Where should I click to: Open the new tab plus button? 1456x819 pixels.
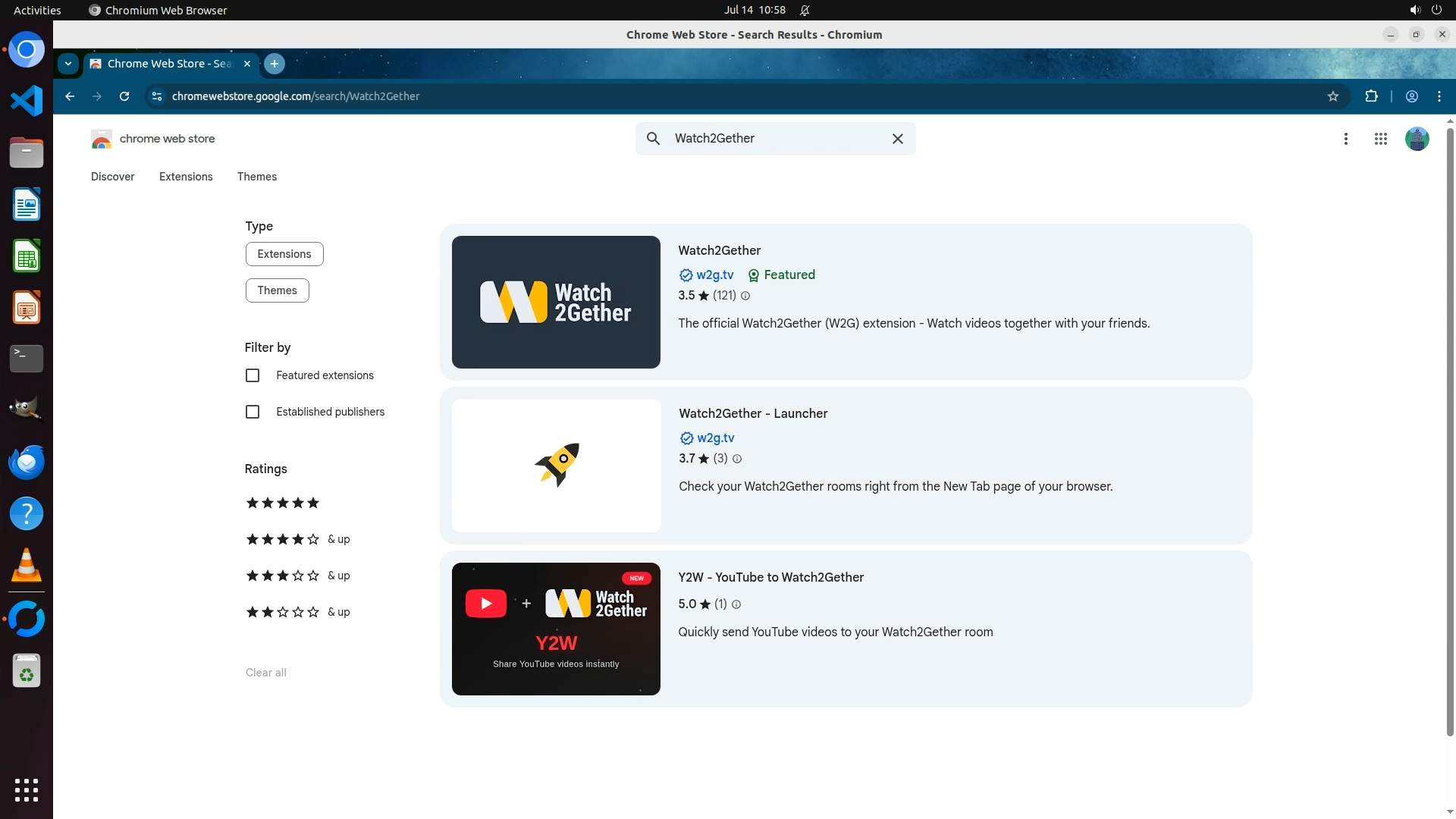tap(275, 64)
